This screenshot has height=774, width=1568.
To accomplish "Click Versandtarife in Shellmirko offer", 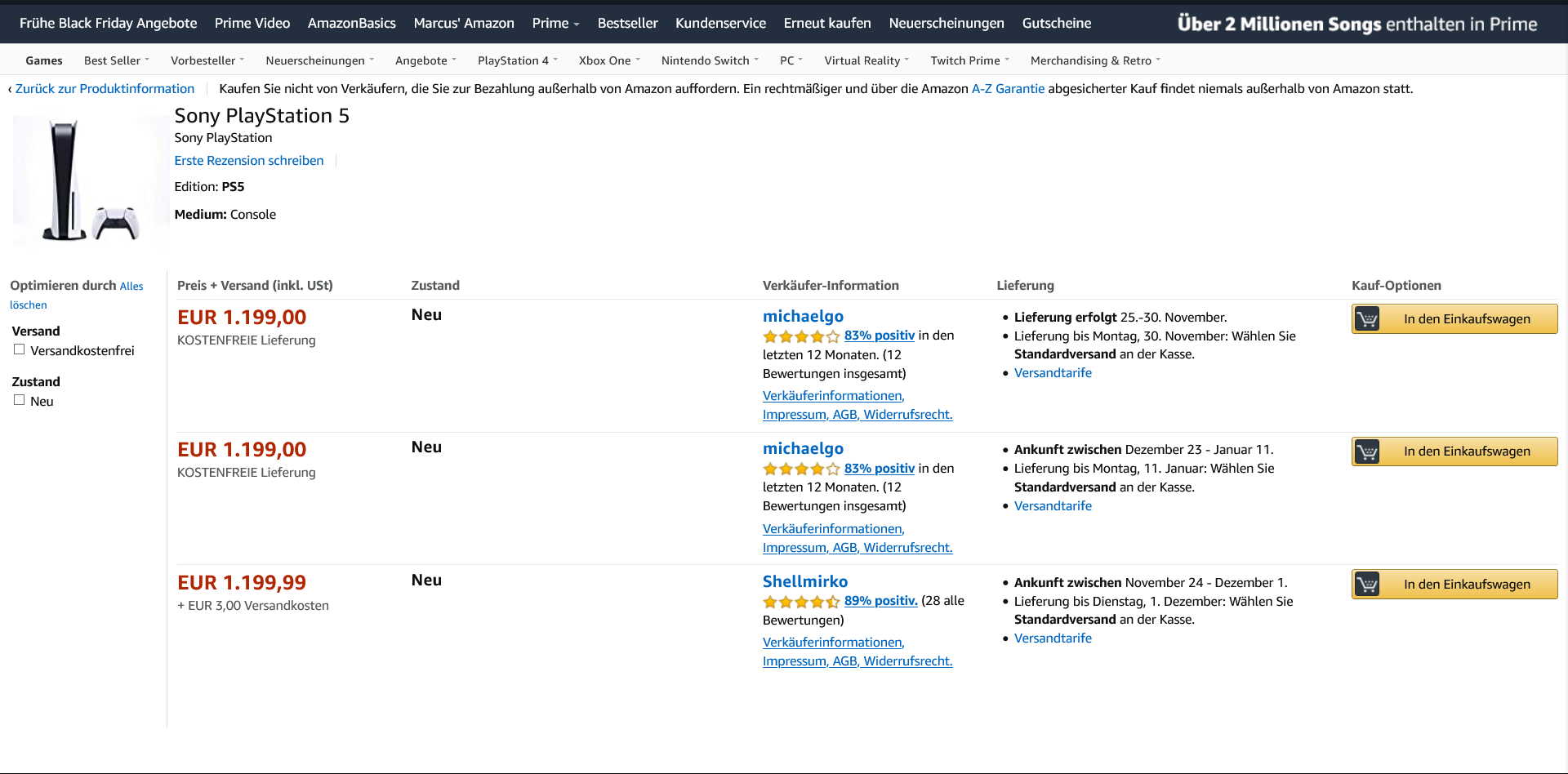I will 1053,638.
